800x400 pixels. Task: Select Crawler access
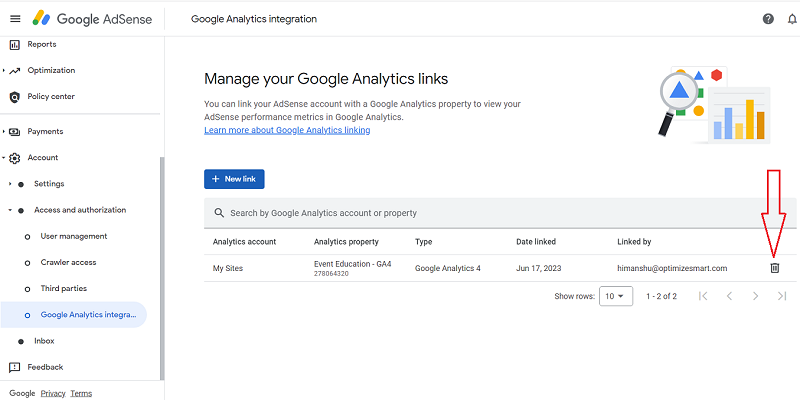[68, 262]
